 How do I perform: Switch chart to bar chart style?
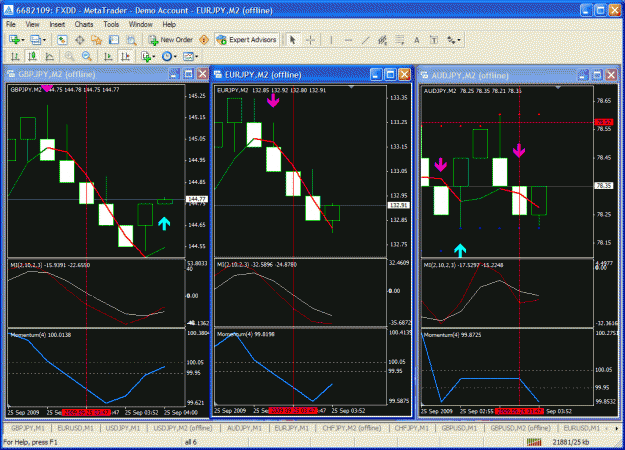point(15,56)
